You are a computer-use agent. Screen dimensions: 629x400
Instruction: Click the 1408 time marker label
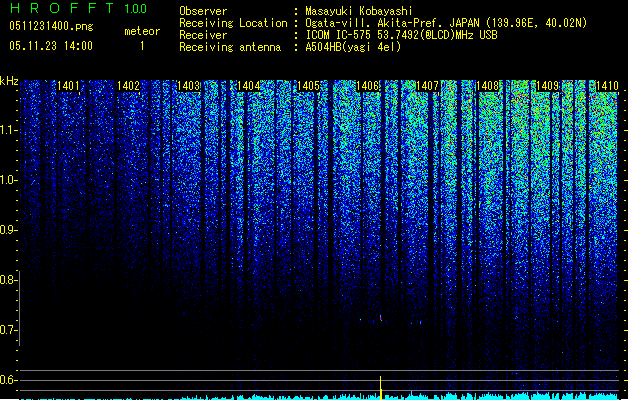pyautogui.click(x=487, y=86)
